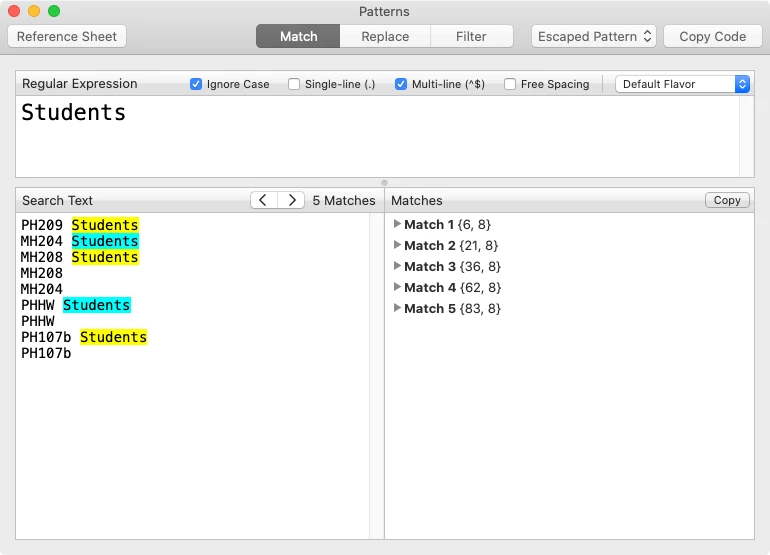Click the Copy Code button
Image resolution: width=770 pixels, height=555 pixels.
coord(713,36)
